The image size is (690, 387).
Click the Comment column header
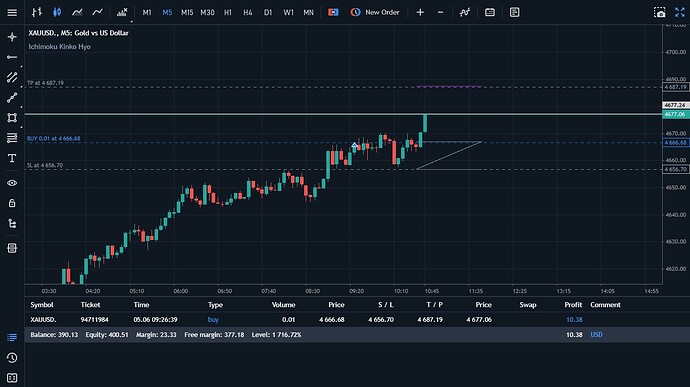coord(606,305)
